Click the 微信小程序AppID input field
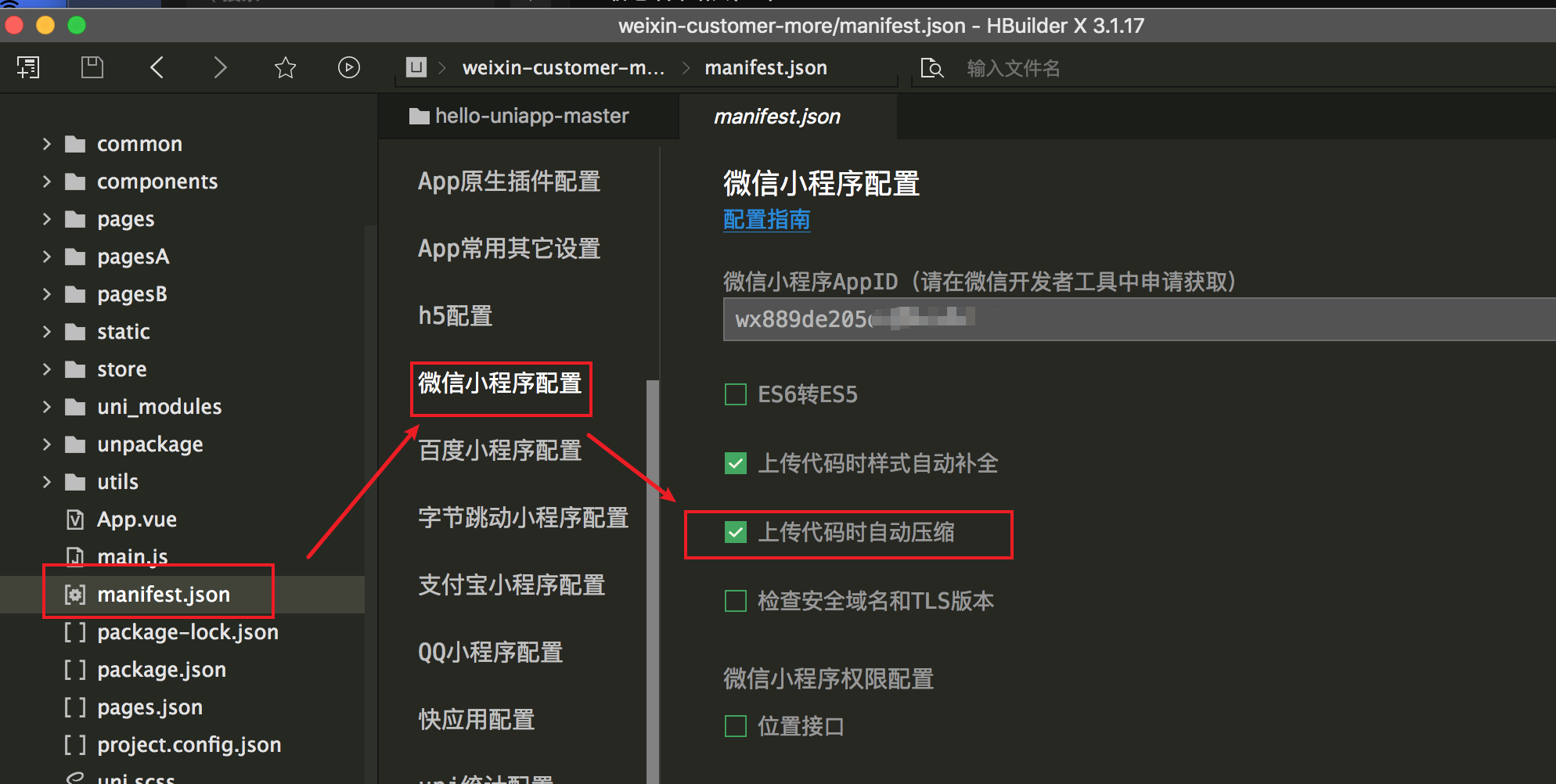 point(1140,319)
